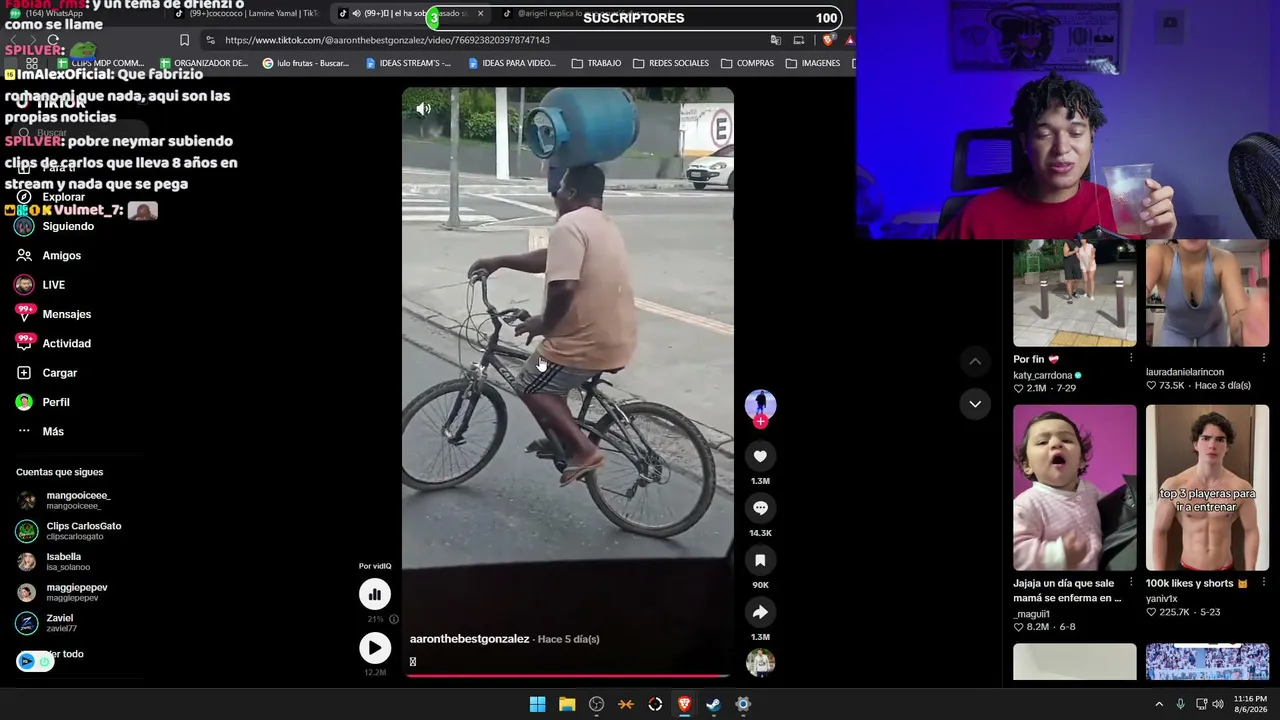Open the vidIQ stats chart button
Image resolution: width=1280 pixels, height=720 pixels.
pos(375,594)
